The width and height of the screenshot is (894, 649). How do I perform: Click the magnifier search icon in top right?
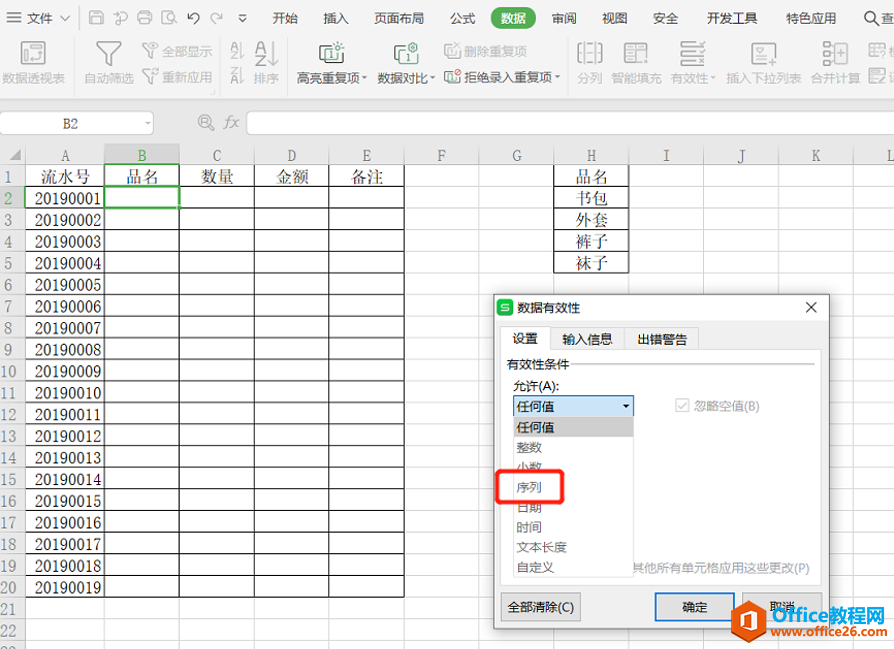(x=871, y=18)
